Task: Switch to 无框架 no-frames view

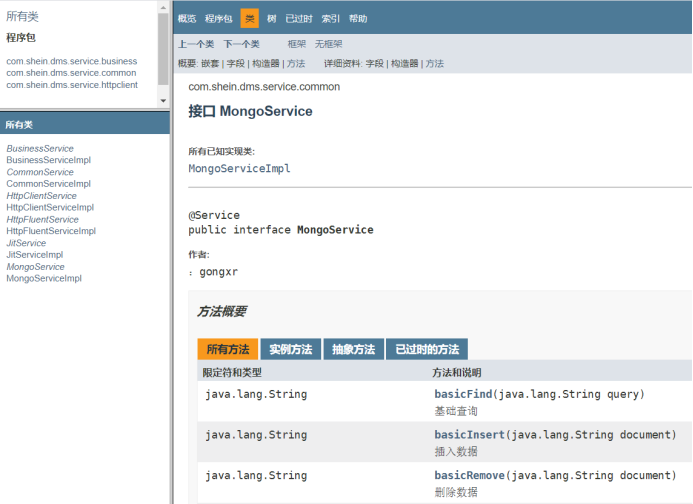Action: pyautogui.click(x=328, y=44)
